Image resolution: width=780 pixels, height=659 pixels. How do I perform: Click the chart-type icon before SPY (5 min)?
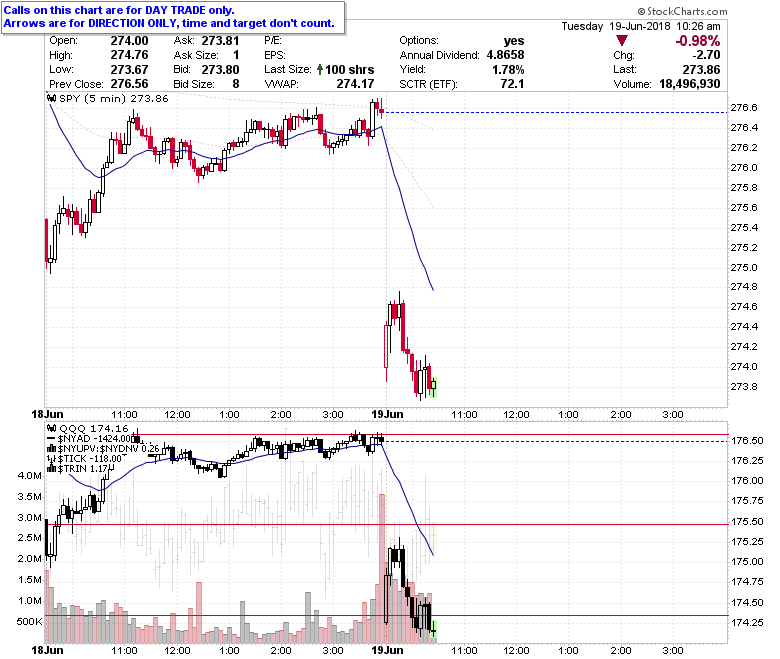pyautogui.click(x=51, y=98)
